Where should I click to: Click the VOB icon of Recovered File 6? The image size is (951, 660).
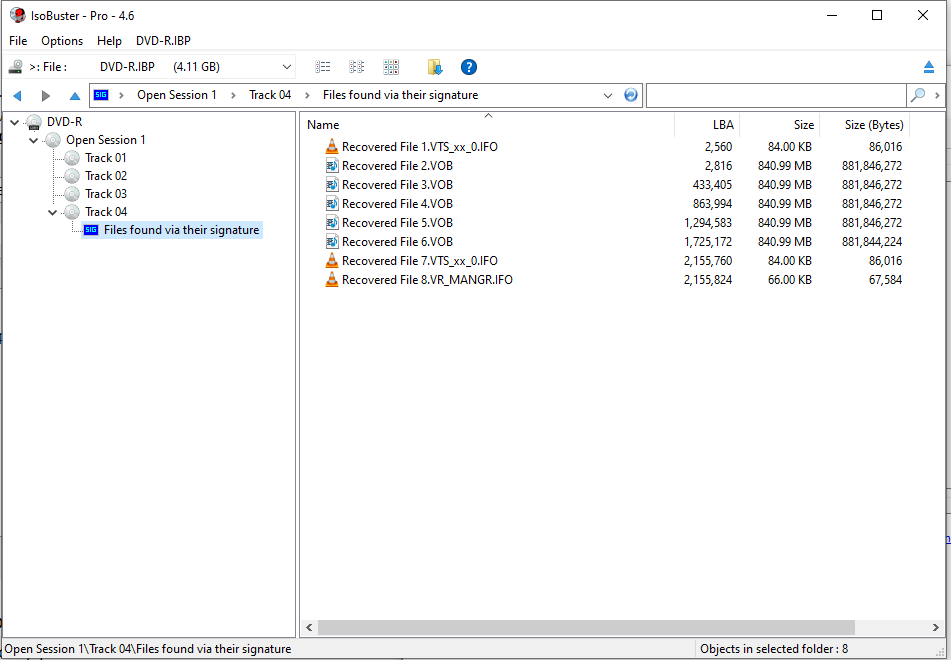tap(332, 241)
